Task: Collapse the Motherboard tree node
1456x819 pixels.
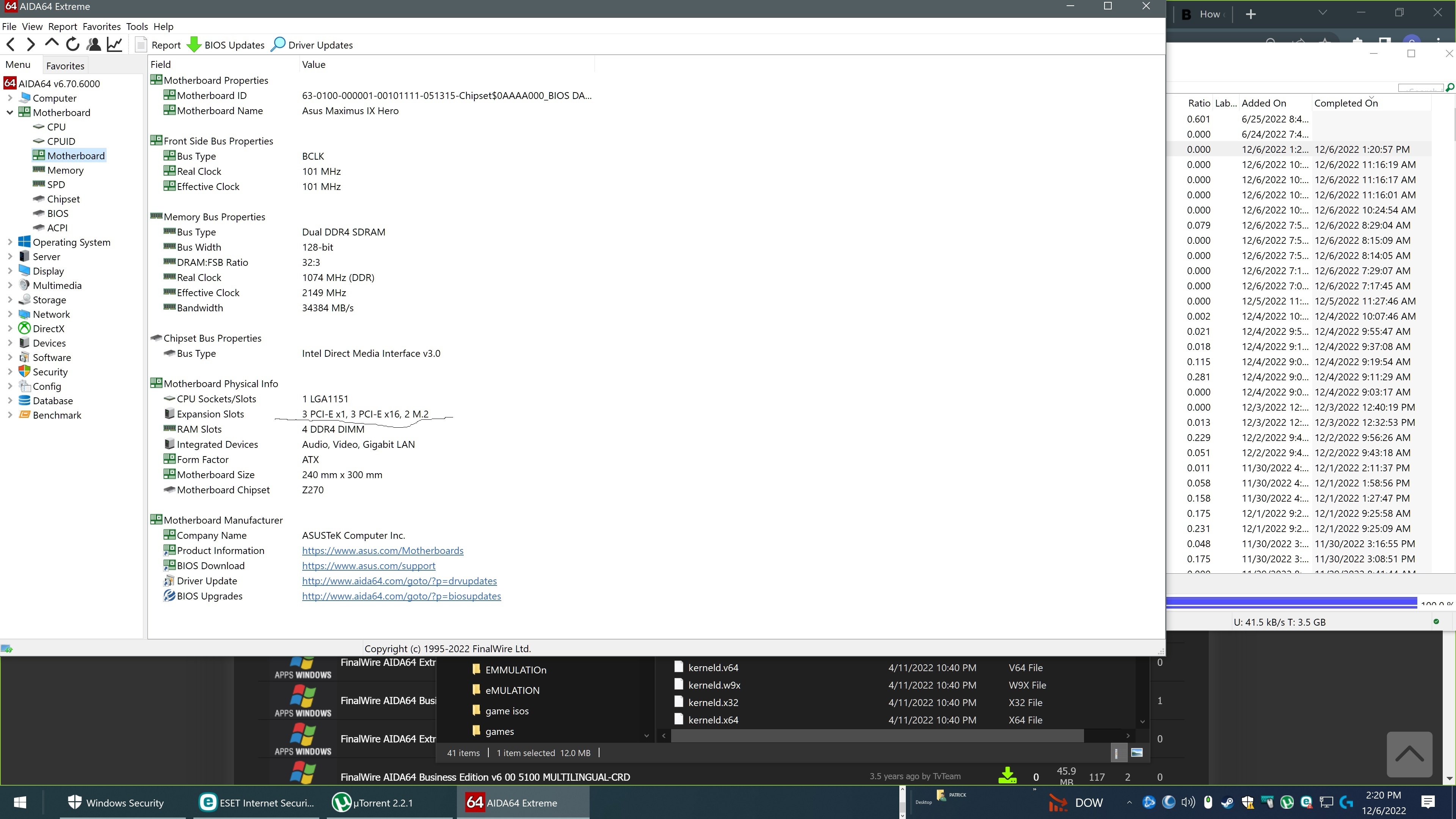Action: (9, 113)
